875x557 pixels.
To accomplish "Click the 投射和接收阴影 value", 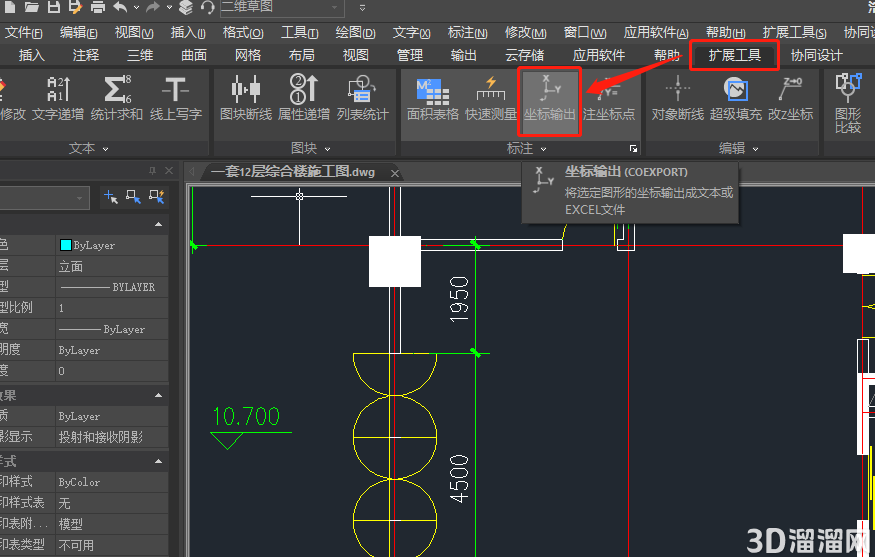I will (101, 437).
